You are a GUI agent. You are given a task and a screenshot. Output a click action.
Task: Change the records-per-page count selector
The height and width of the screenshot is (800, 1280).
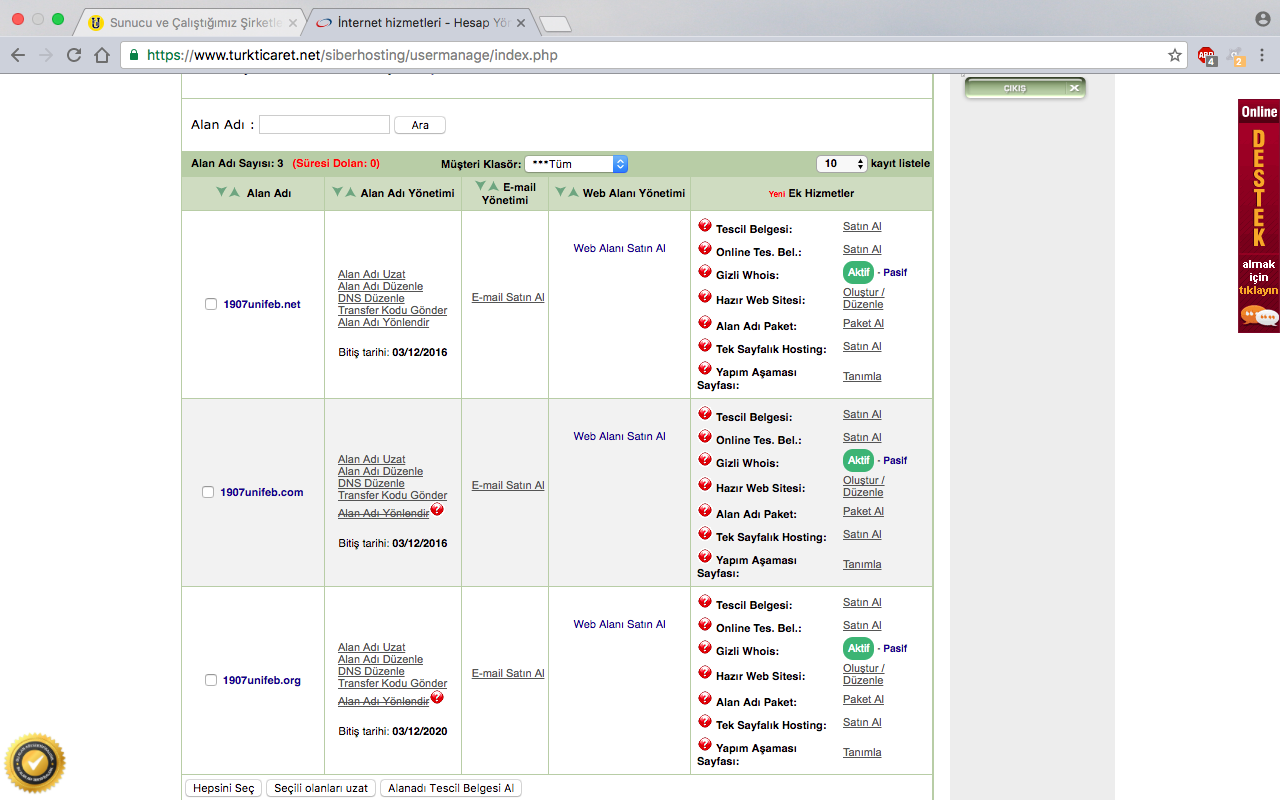pyautogui.click(x=842, y=164)
